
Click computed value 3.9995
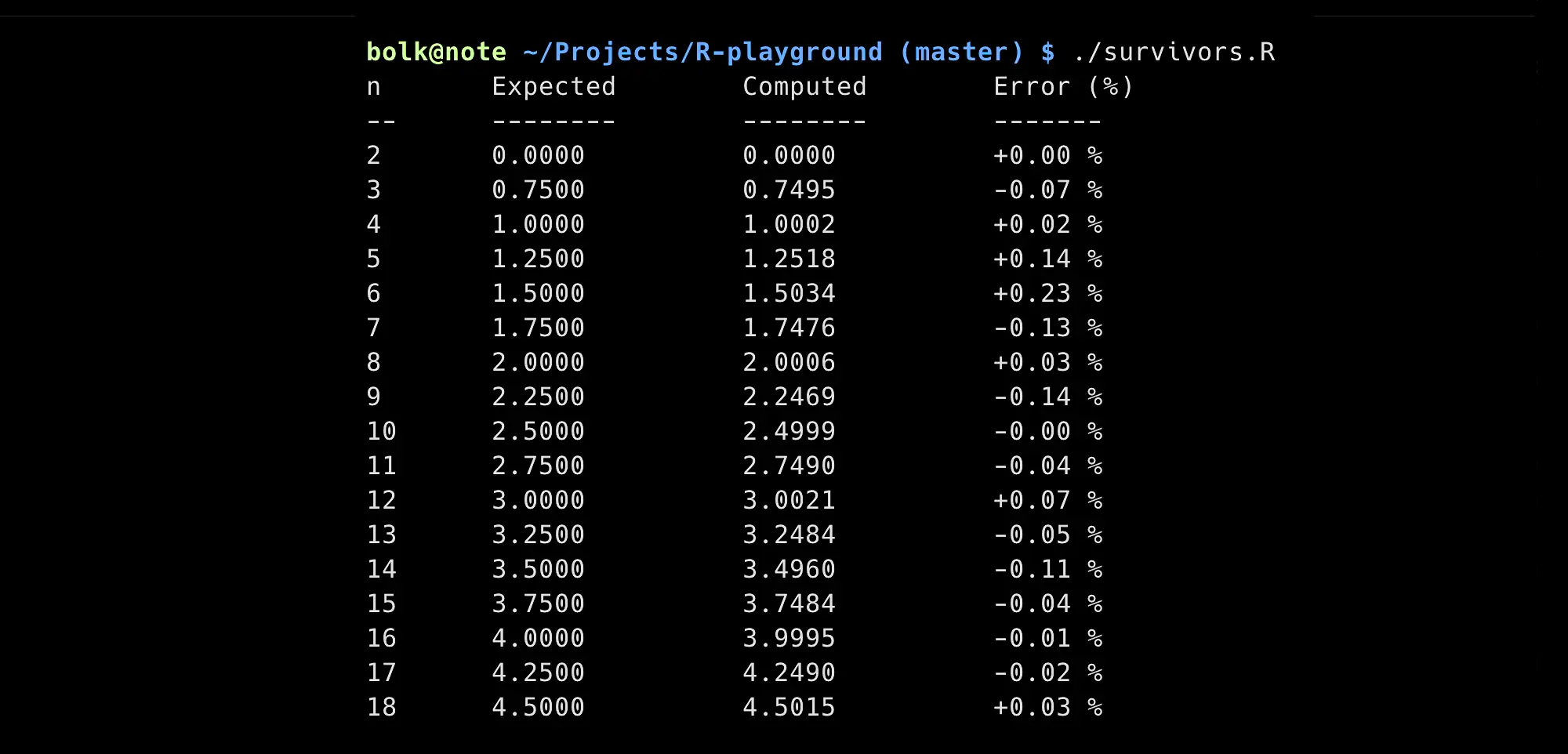click(789, 638)
